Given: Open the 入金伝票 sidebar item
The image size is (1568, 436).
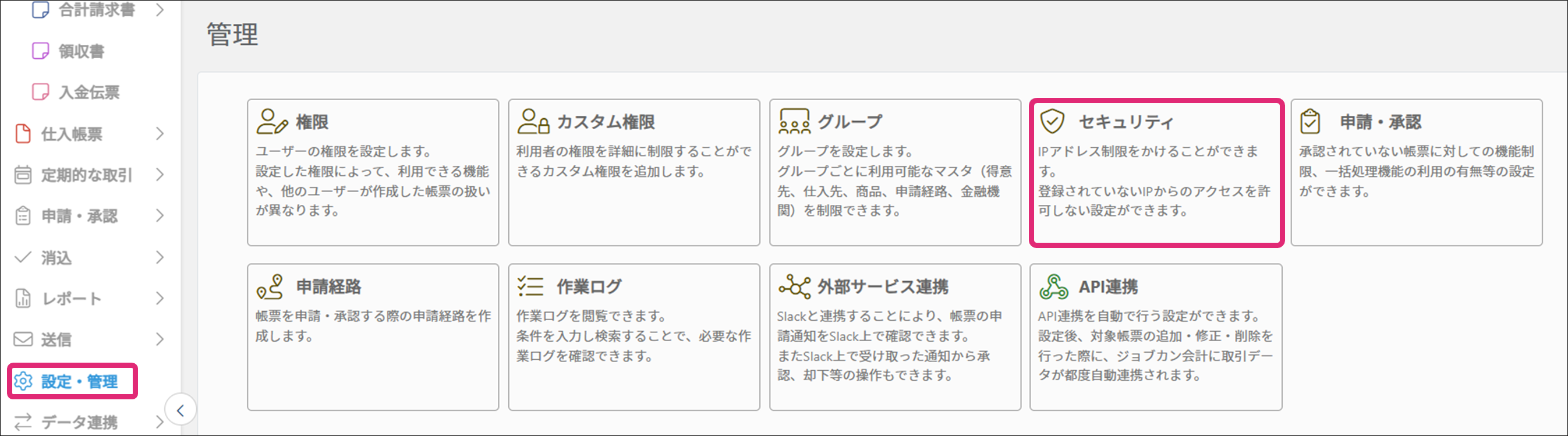Looking at the screenshot, I should click(x=89, y=92).
